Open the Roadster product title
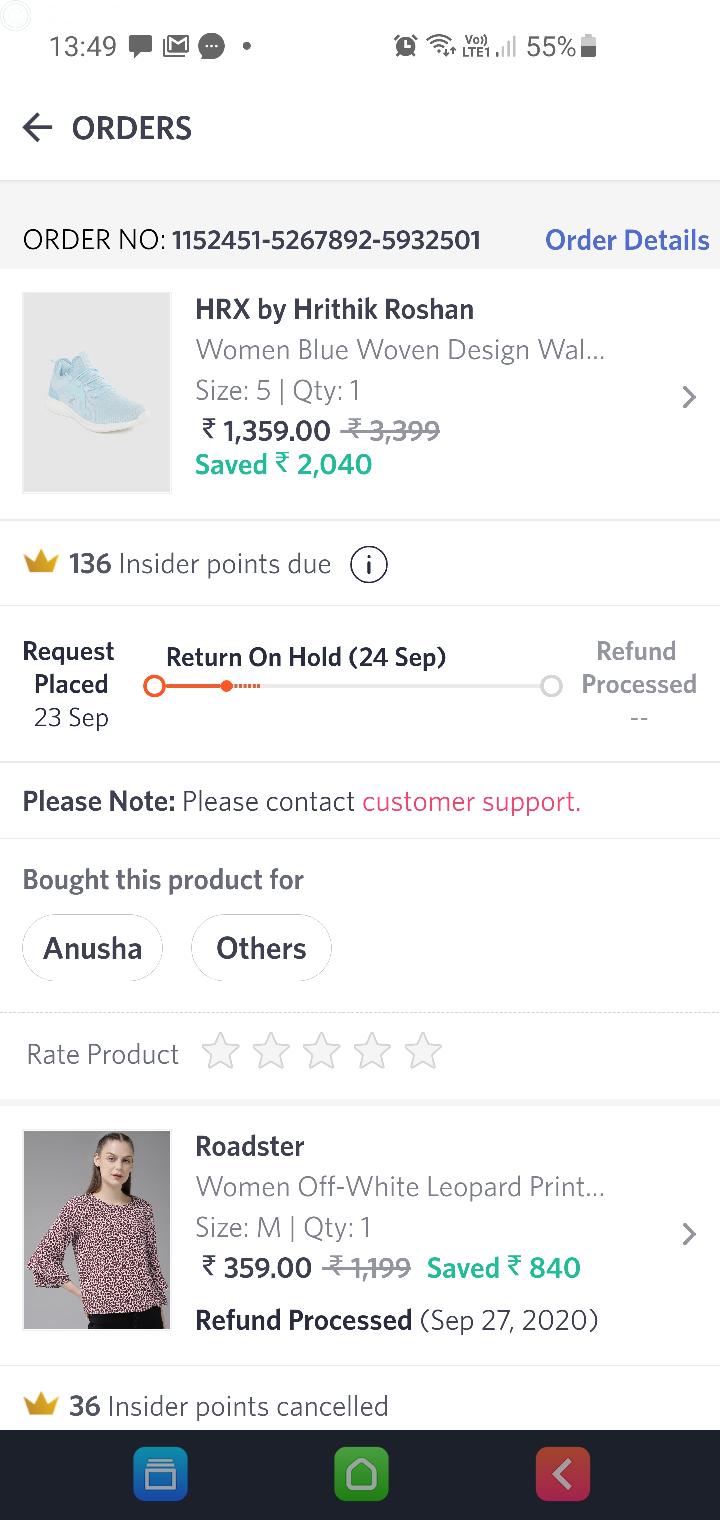 click(x=250, y=1146)
